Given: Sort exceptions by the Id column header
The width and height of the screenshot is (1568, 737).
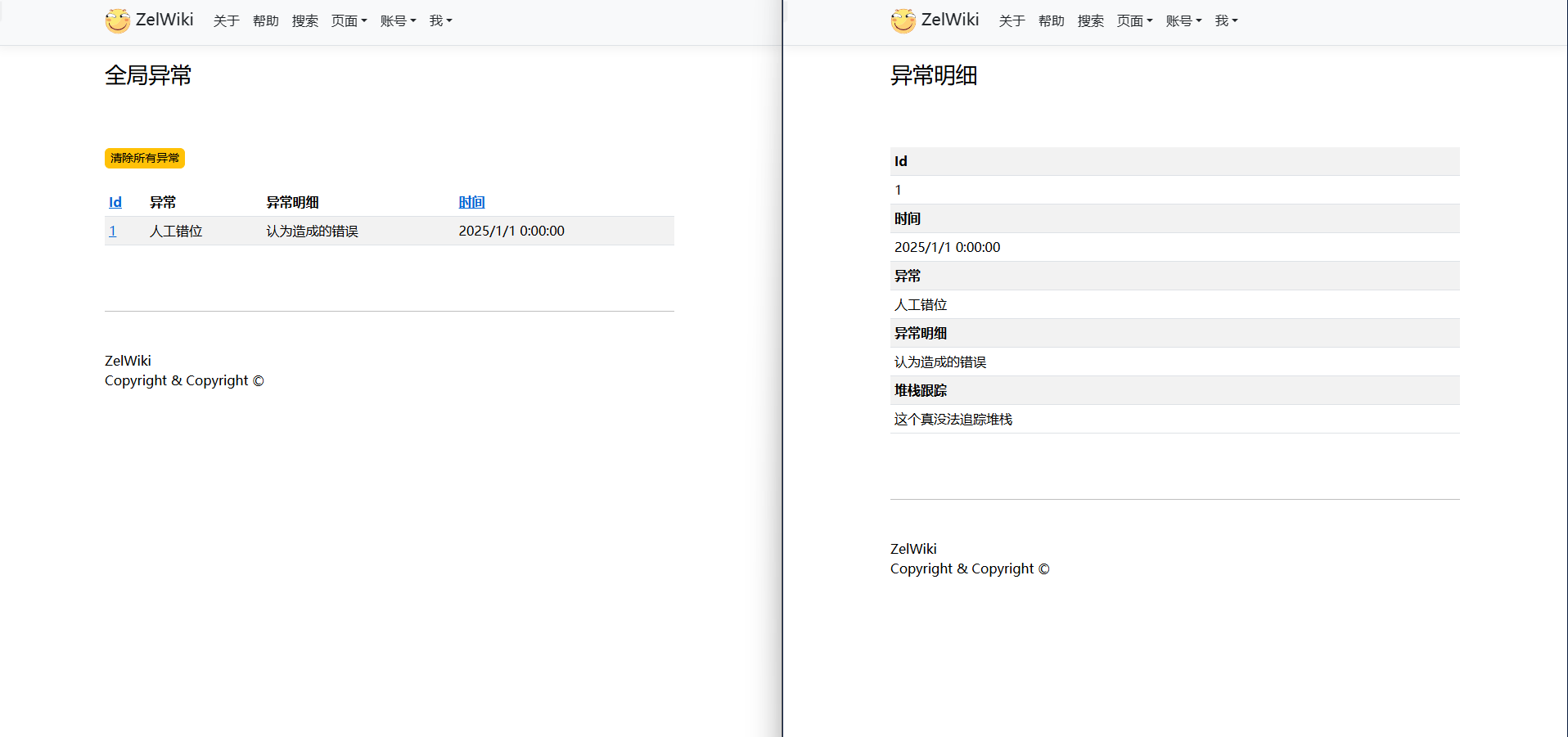Looking at the screenshot, I should click(x=115, y=202).
